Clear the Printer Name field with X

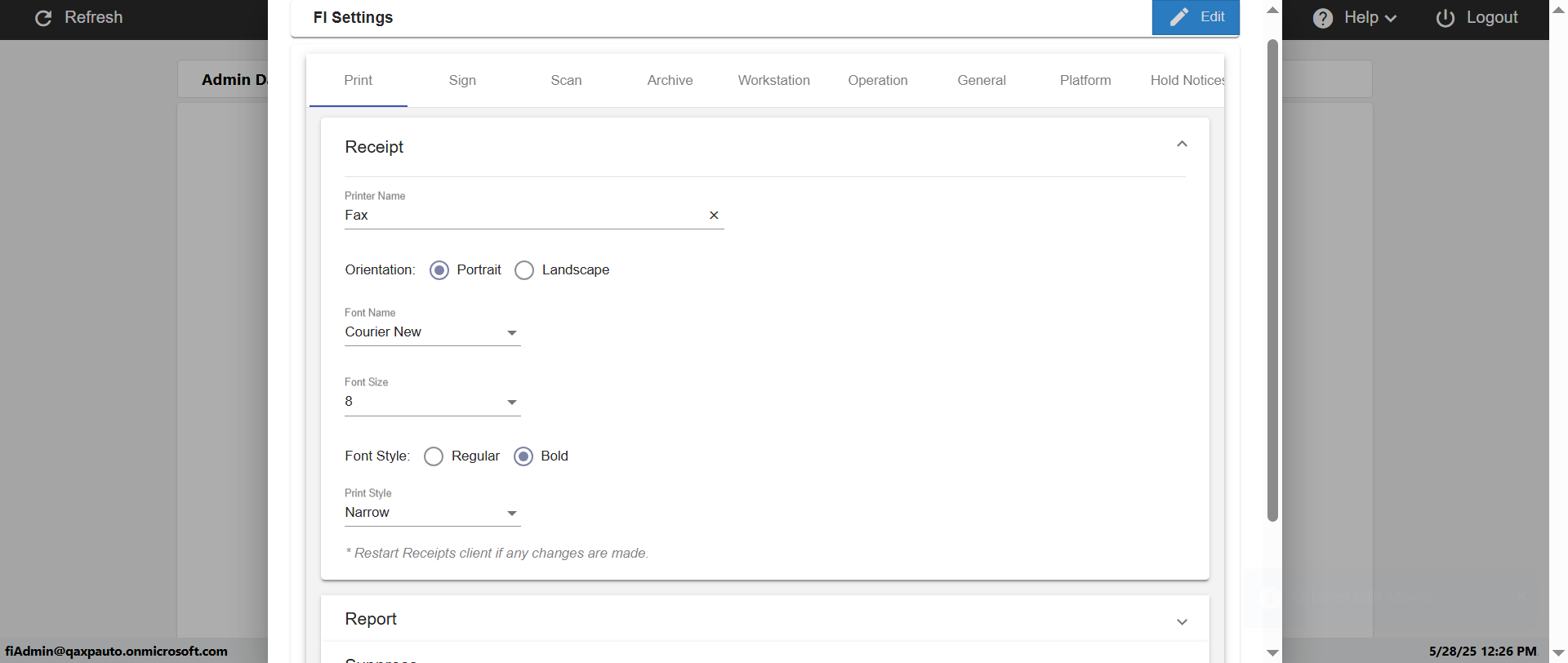coord(714,216)
